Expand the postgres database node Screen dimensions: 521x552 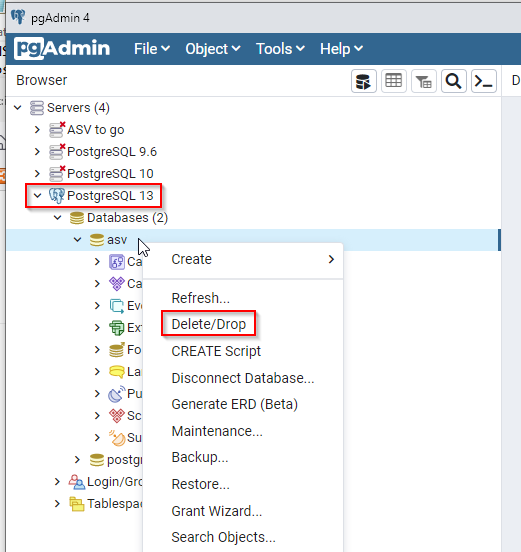pyautogui.click(x=77, y=460)
